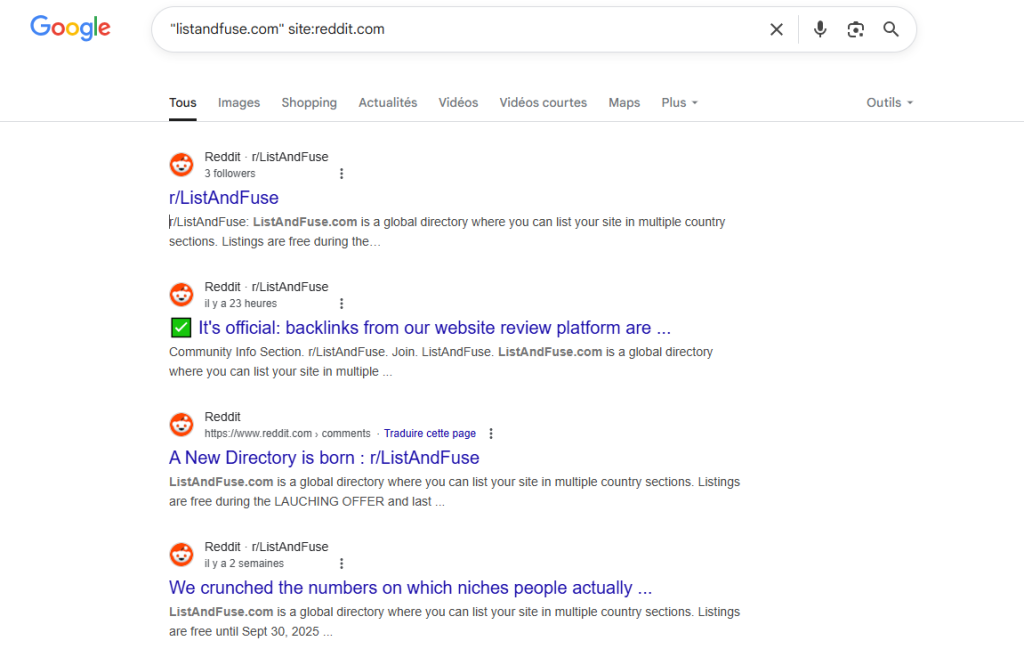The height and width of the screenshot is (649, 1024).
Task: Submit search with magnifying glass icon
Action: [x=891, y=29]
